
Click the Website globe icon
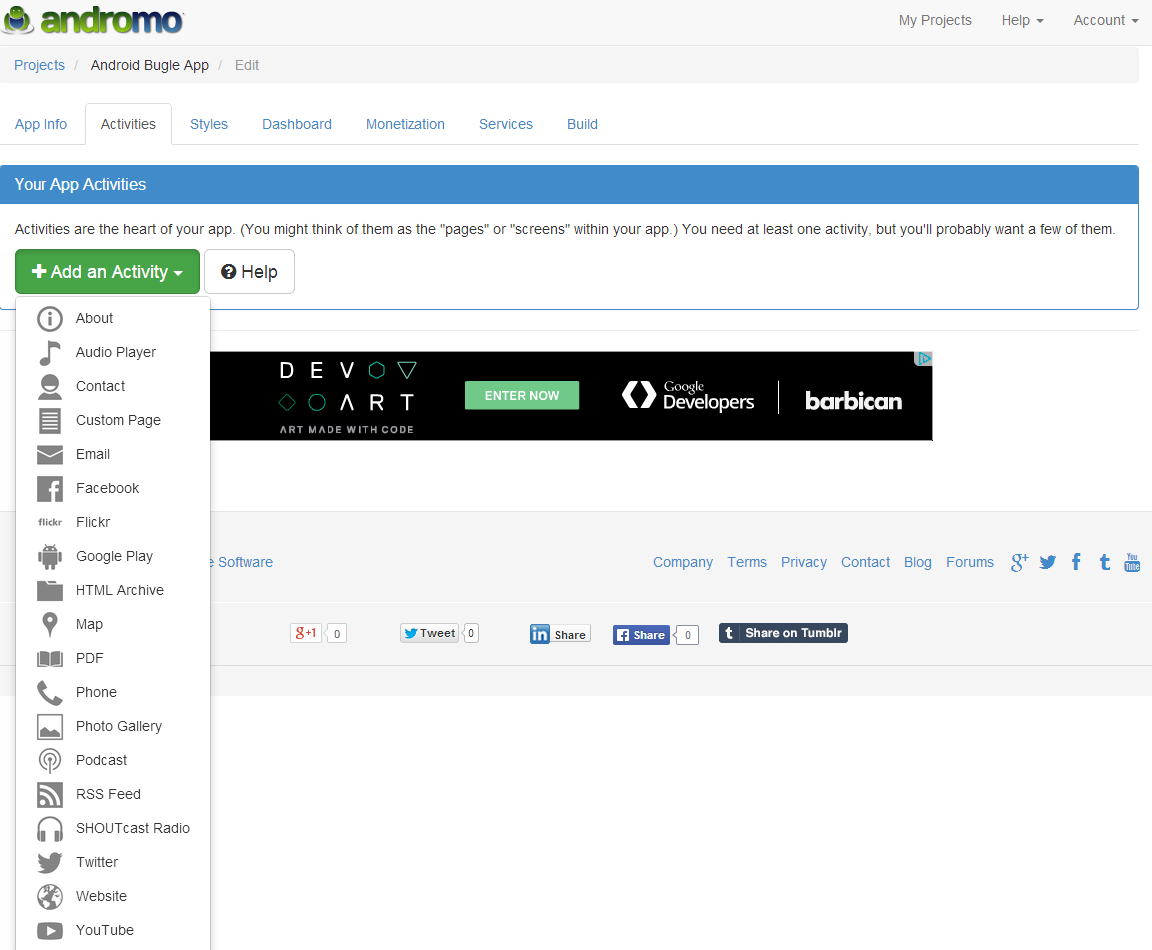(x=50, y=896)
